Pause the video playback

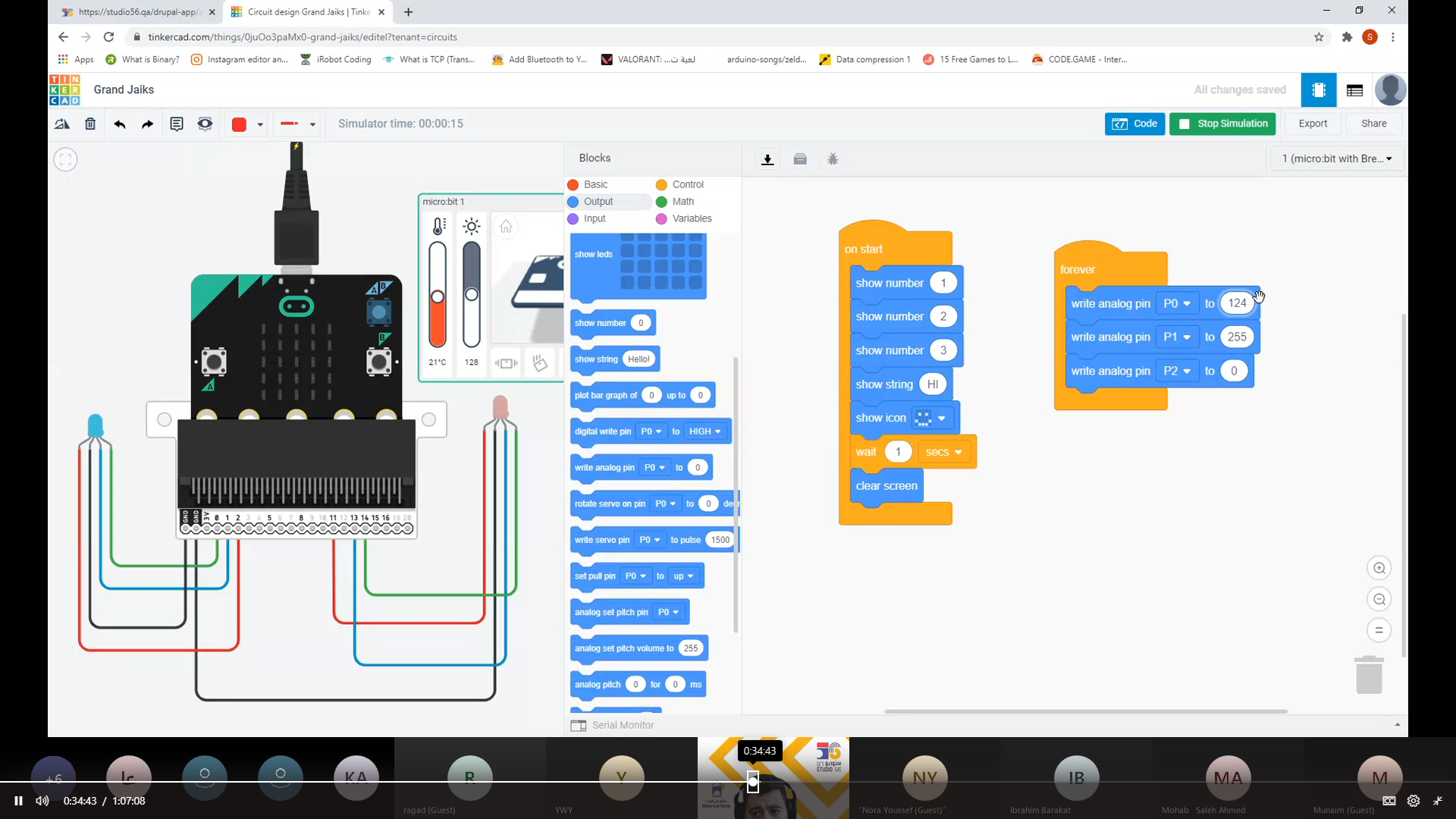point(18,801)
